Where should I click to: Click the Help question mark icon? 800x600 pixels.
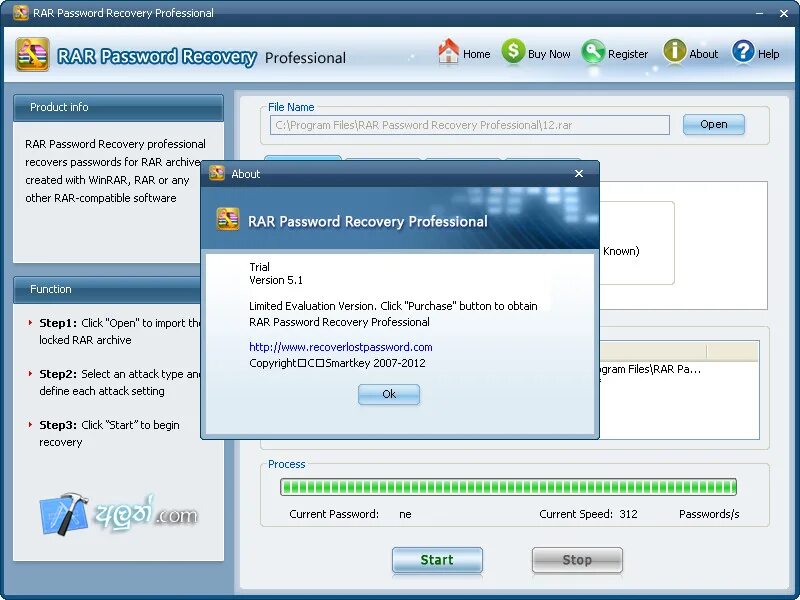743,52
